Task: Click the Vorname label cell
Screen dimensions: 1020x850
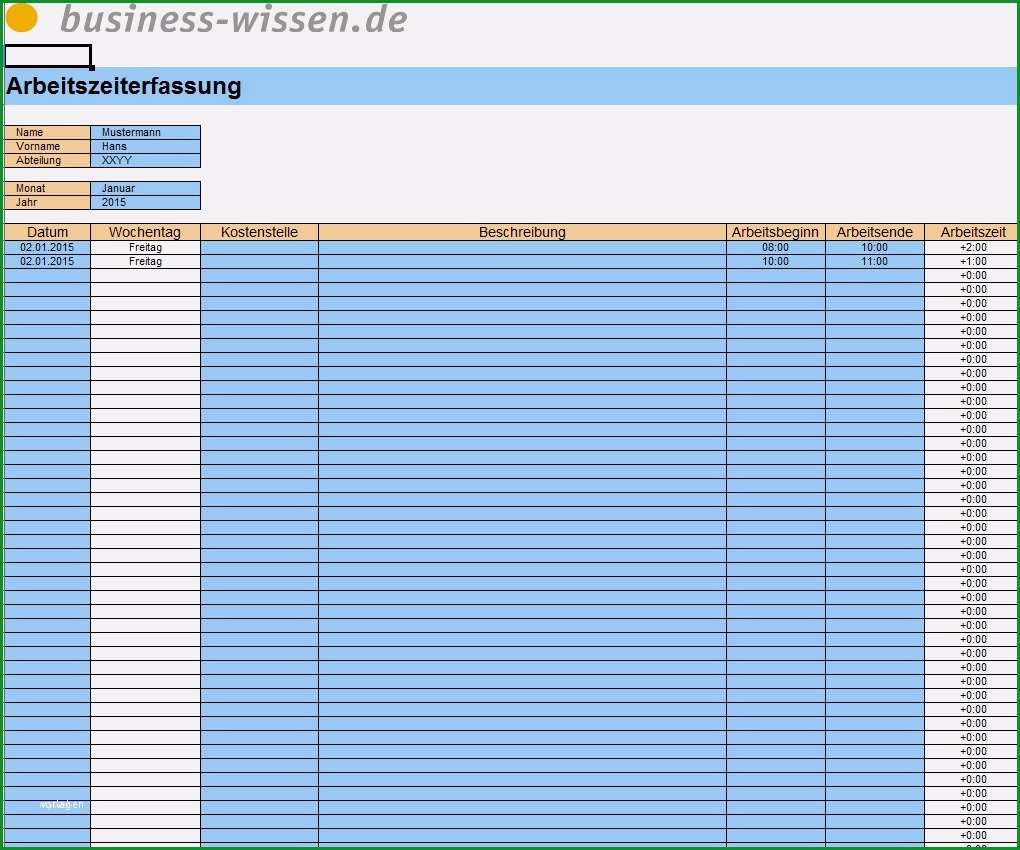Action: (47, 146)
